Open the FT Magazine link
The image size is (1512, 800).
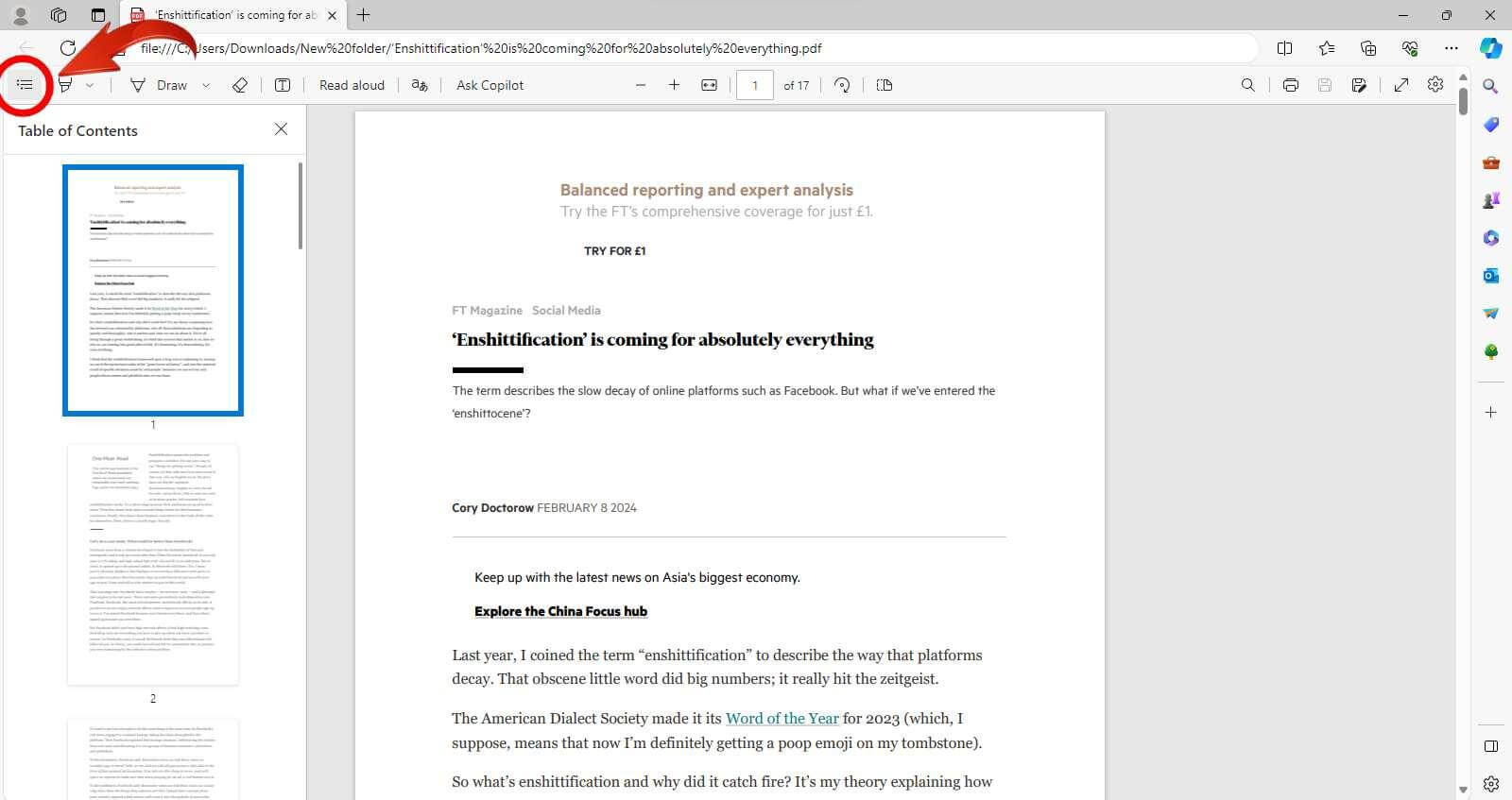(487, 311)
